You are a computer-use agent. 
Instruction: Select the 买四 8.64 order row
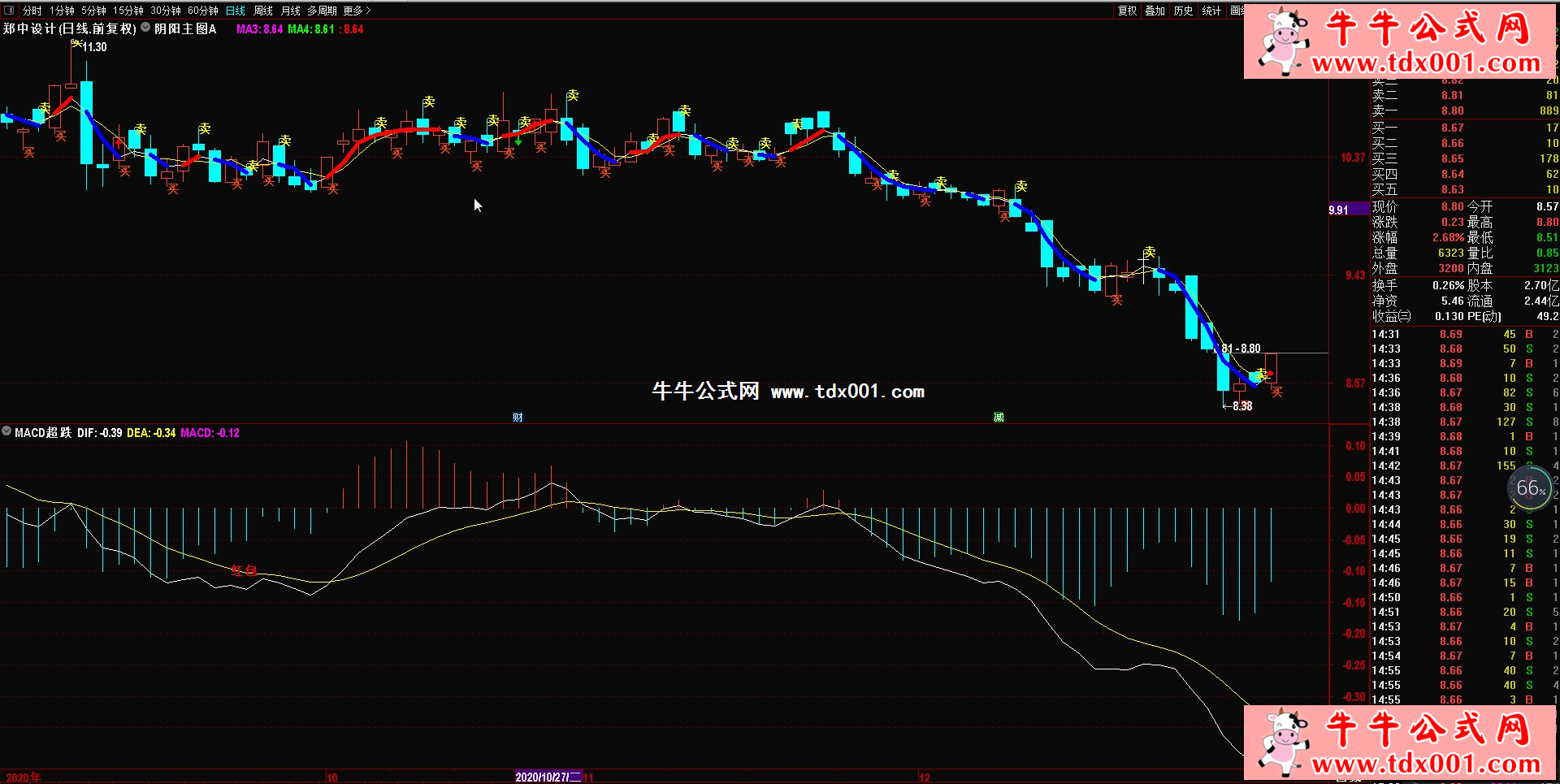click(1464, 174)
